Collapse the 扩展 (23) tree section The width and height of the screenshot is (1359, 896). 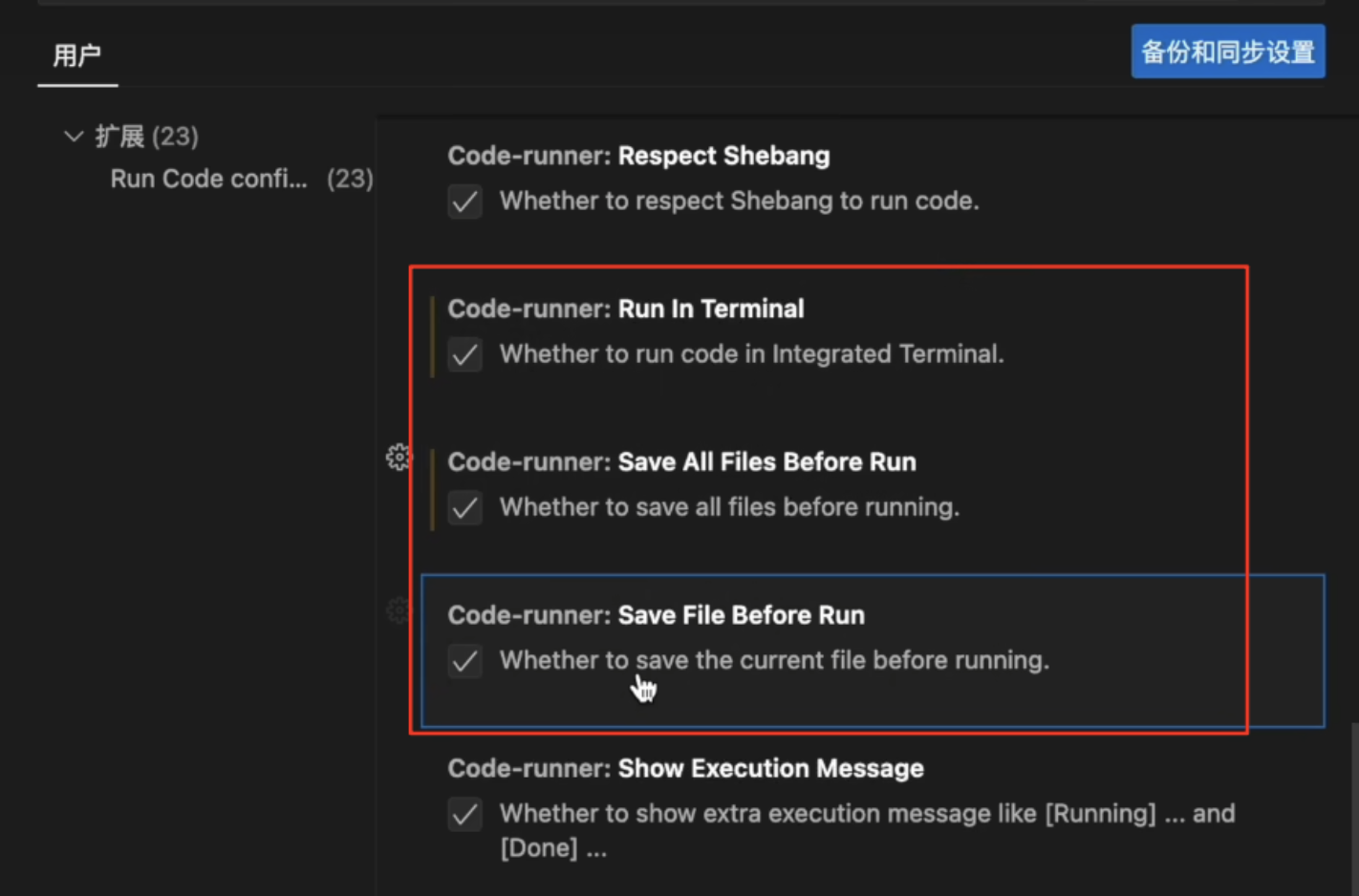coord(74,137)
